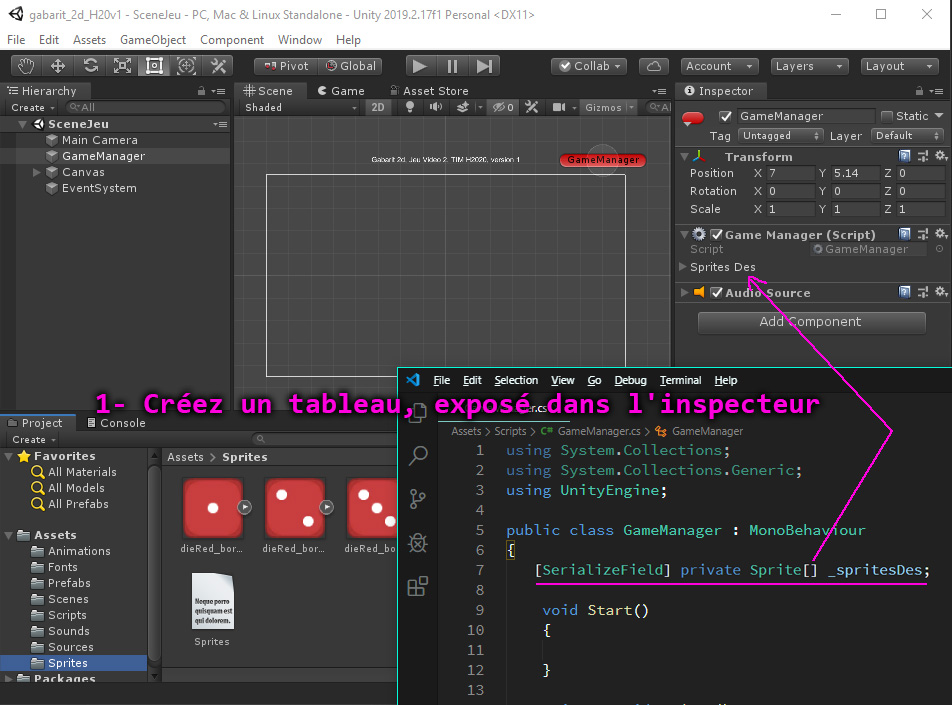
Task: Open the Layers dropdown
Action: [810, 66]
